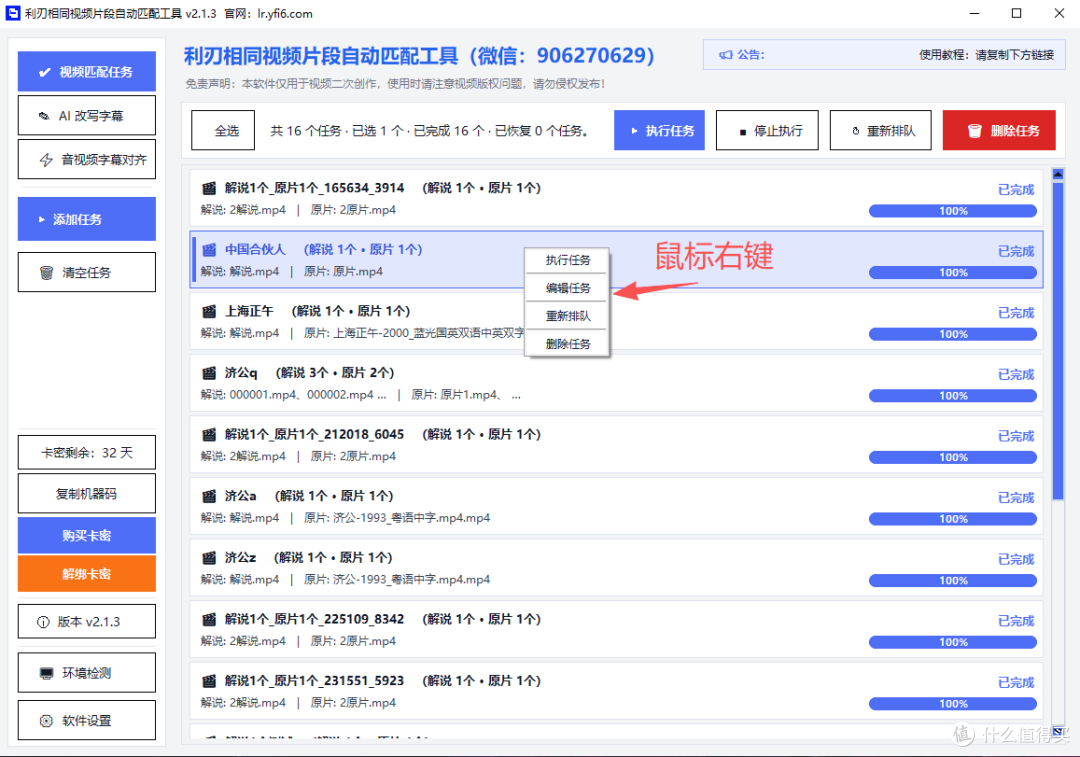
Task: Click the 已完成 status of 济公a
Action: coord(1016,497)
